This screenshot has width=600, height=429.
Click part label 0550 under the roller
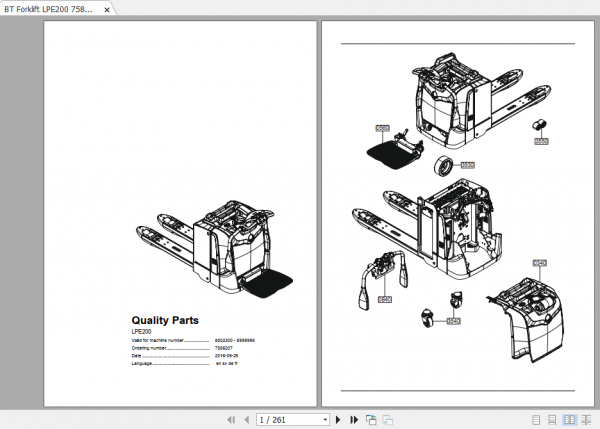[541, 141]
